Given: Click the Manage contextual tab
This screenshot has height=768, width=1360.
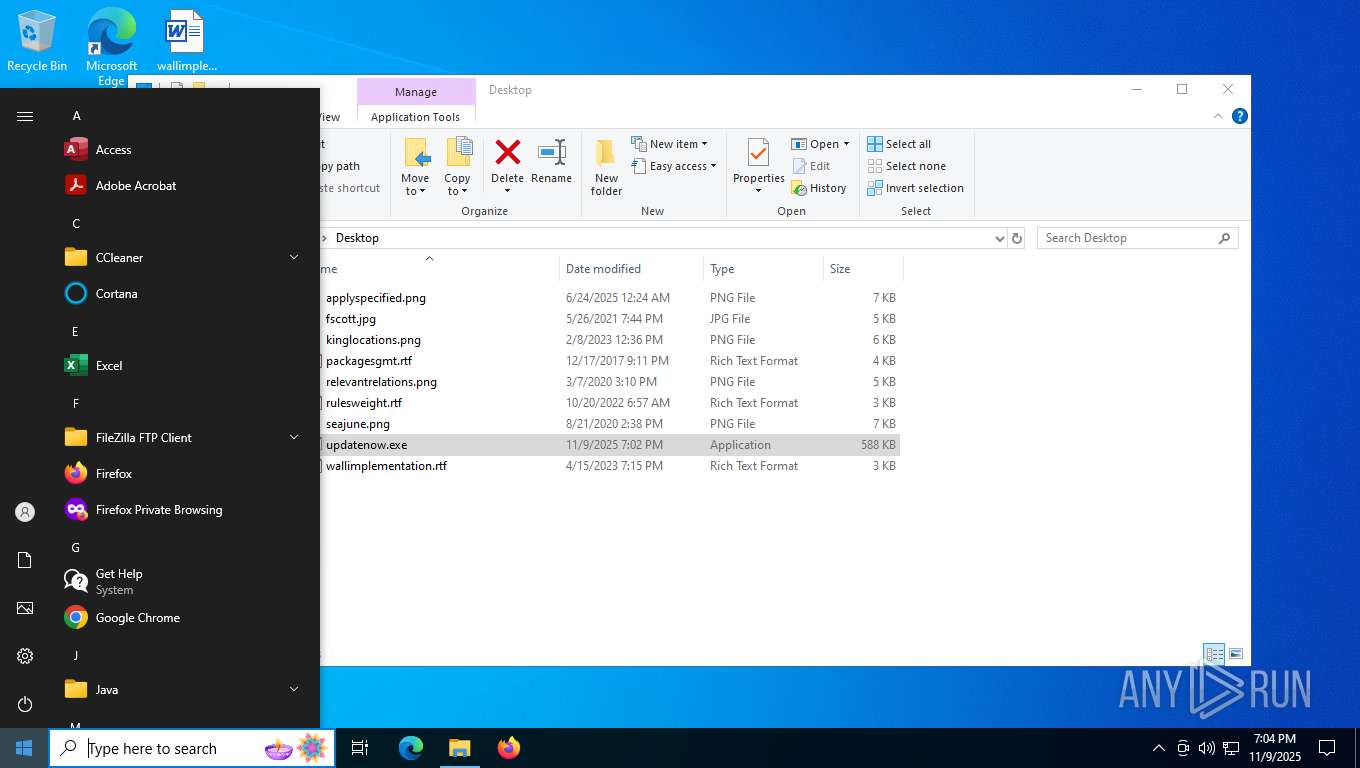Looking at the screenshot, I should coord(416,92).
